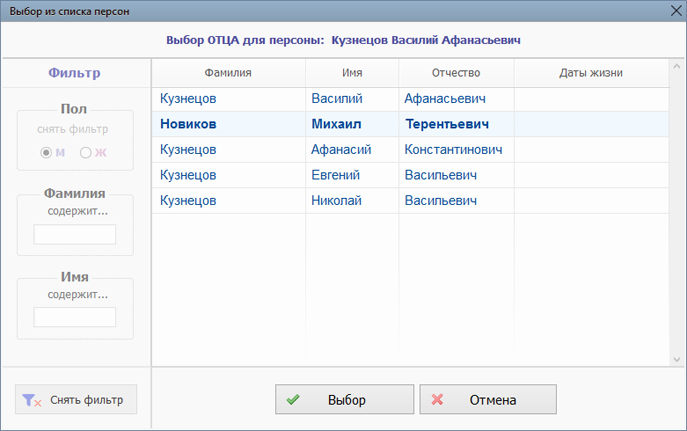687x431 pixels.
Task: Click the scrollbar down arrow
Action: 676,360
